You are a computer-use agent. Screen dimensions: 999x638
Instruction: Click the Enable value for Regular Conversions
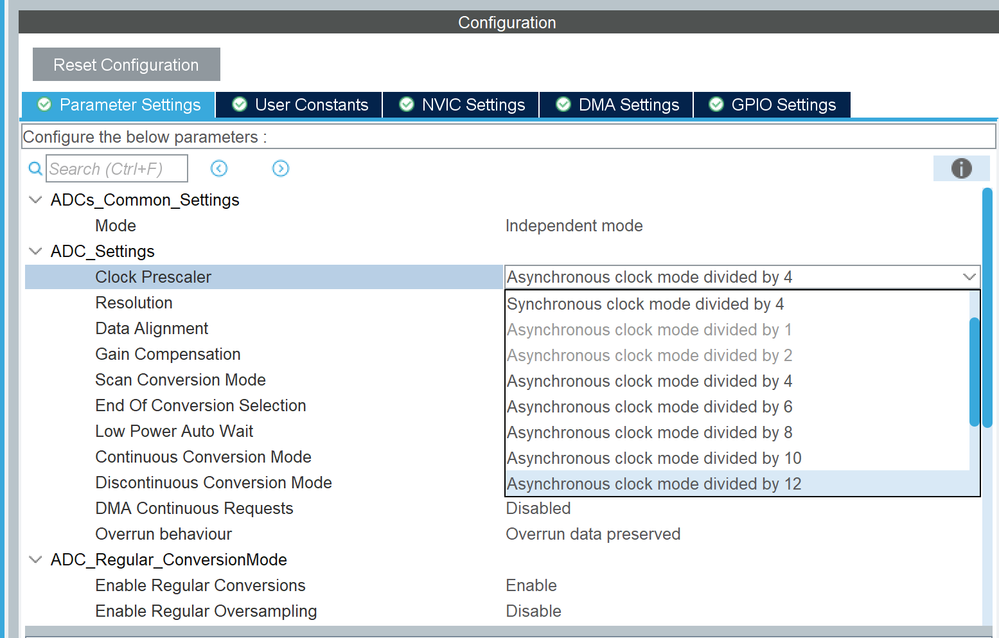tap(531, 585)
